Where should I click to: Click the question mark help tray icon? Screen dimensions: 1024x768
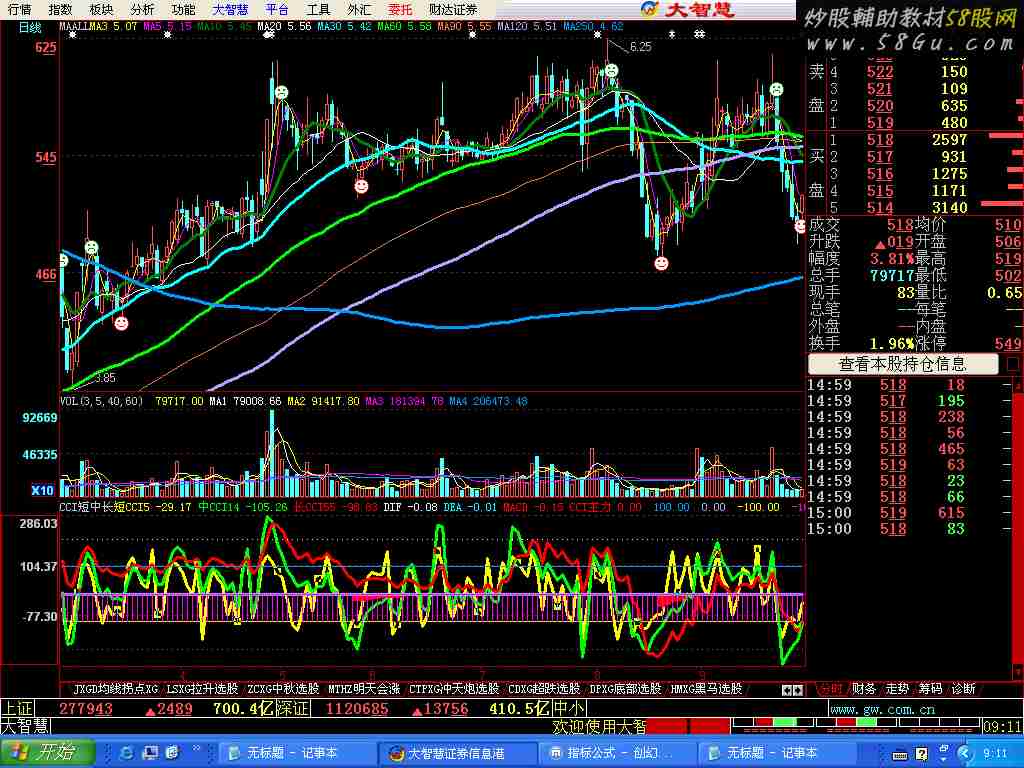pyautogui.click(x=921, y=754)
